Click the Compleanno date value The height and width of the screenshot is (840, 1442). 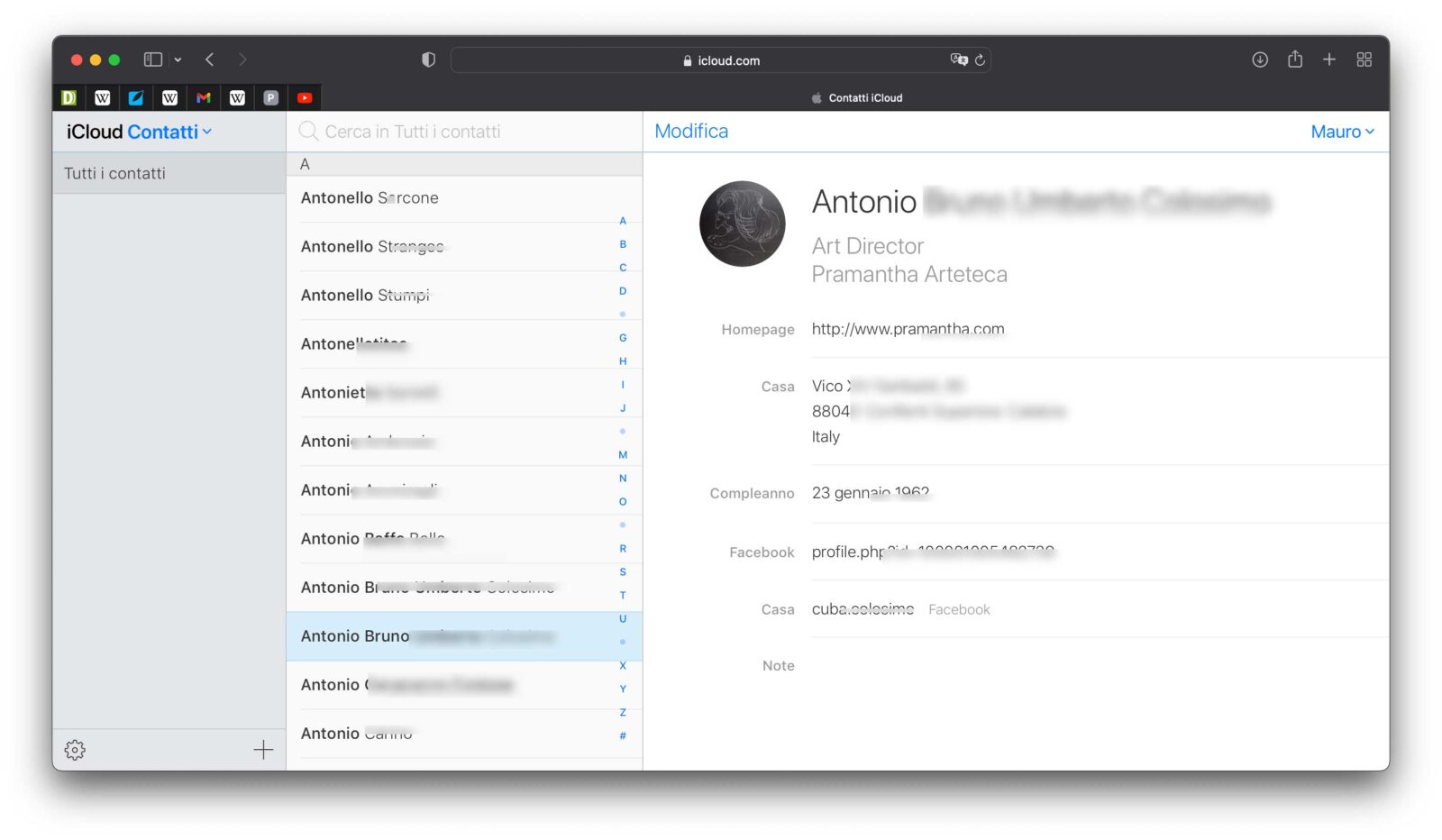tap(871, 493)
